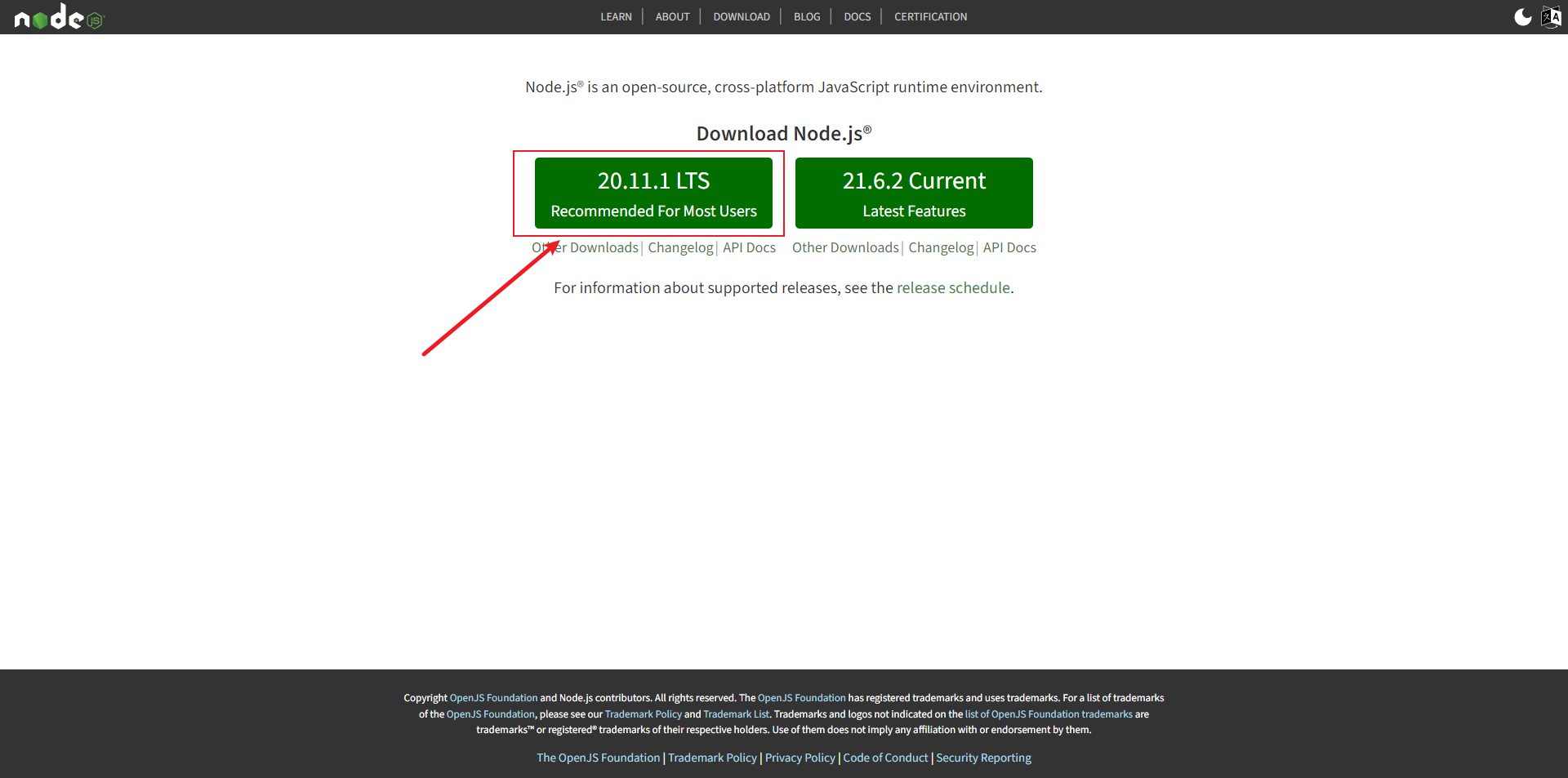Open the inline Trademark Policy link
This screenshot has height=778, width=1568.
(643, 714)
